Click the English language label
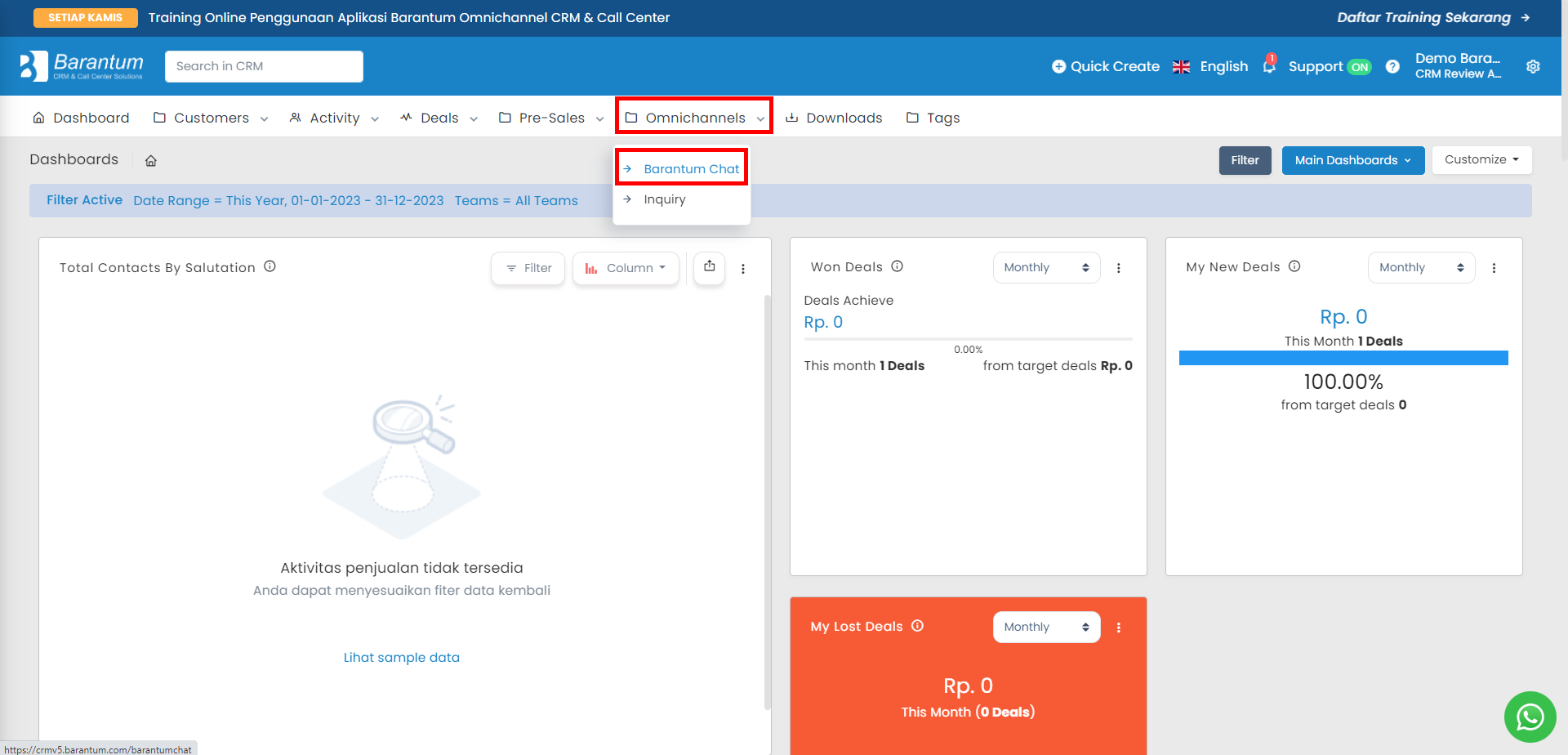Image resolution: width=1568 pixels, height=755 pixels. click(1224, 66)
